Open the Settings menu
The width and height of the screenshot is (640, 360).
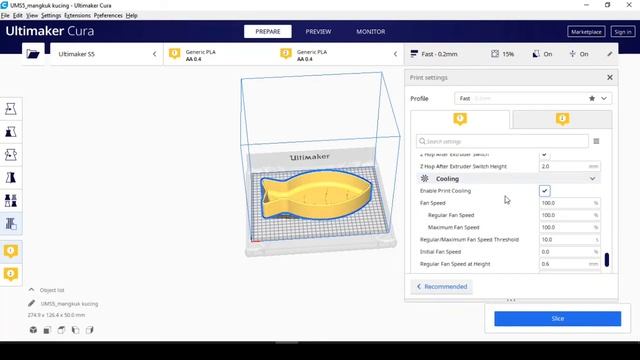pyautogui.click(x=51, y=16)
